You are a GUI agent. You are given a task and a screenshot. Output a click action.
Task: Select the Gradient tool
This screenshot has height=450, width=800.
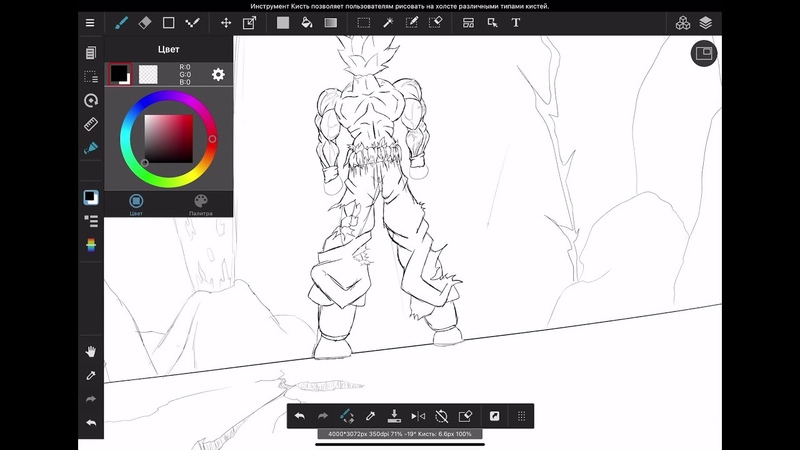coord(330,22)
